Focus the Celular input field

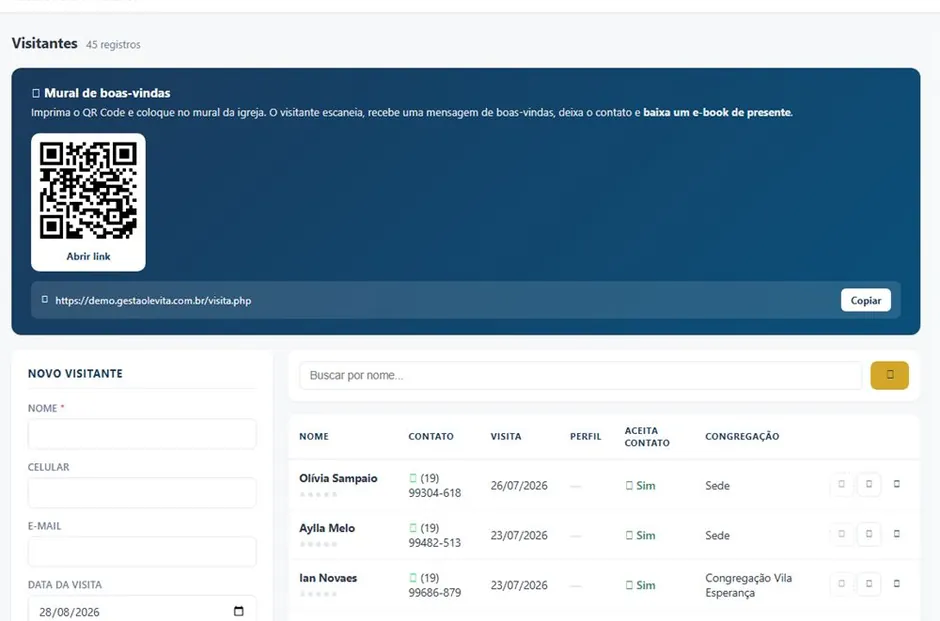click(x=142, y=493)
